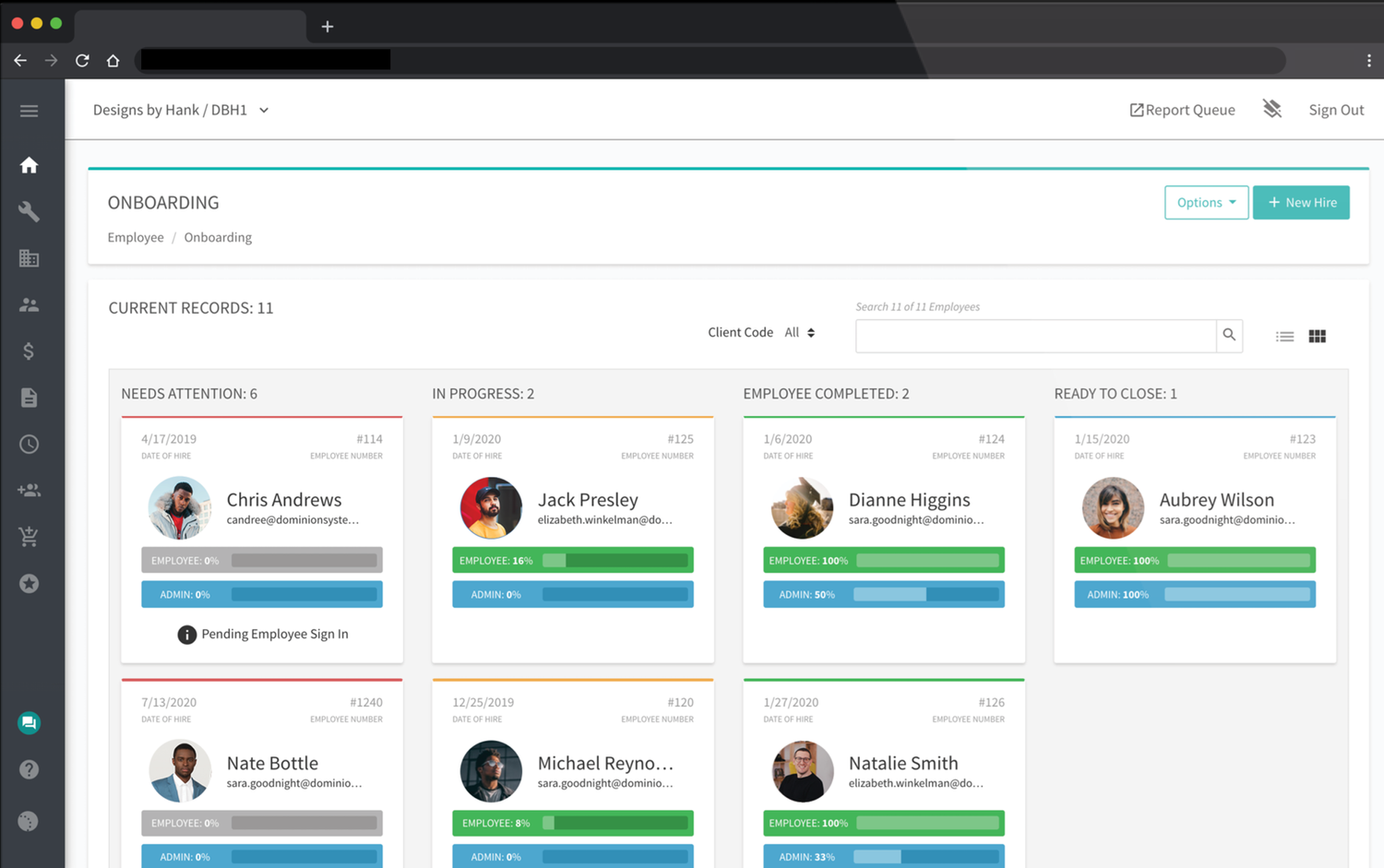The image size is (1384, 868).
Task: Open the payroll dollar sign icon
Action: pos(29,351)
